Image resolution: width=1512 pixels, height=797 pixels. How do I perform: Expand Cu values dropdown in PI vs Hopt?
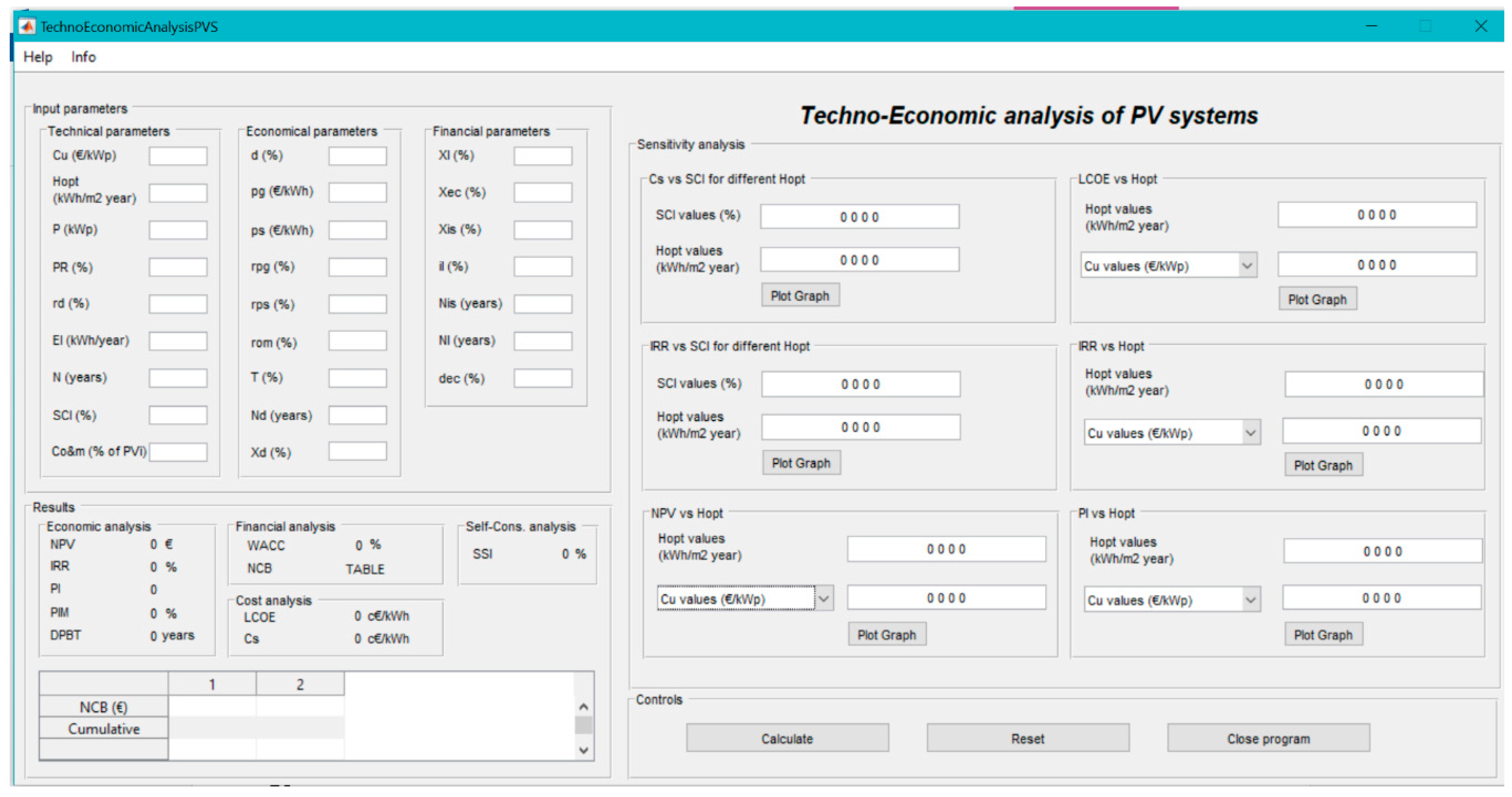pyautogui.click(x=1250, y=600)
